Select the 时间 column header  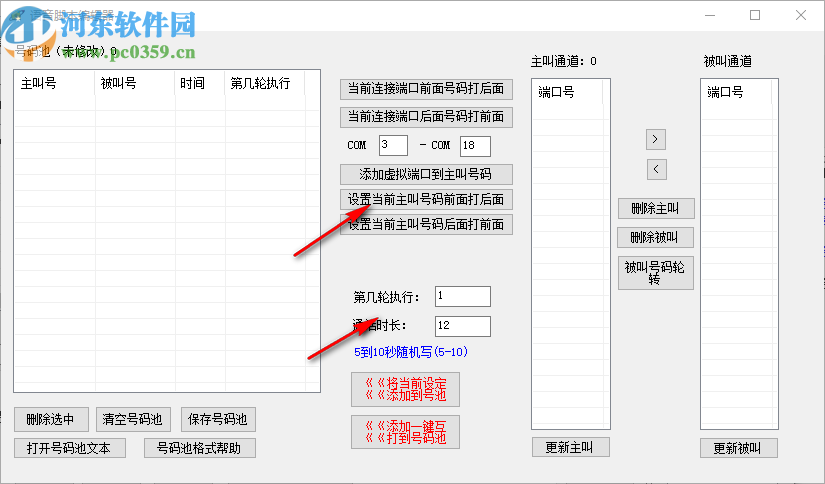(x=200, y=83)
